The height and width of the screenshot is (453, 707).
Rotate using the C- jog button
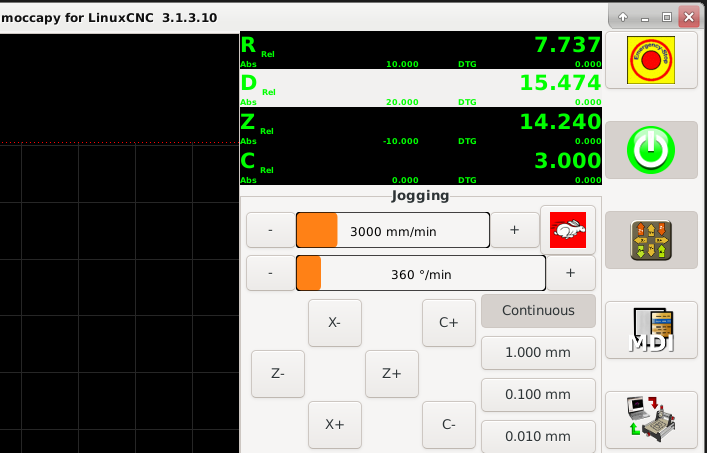448,424
